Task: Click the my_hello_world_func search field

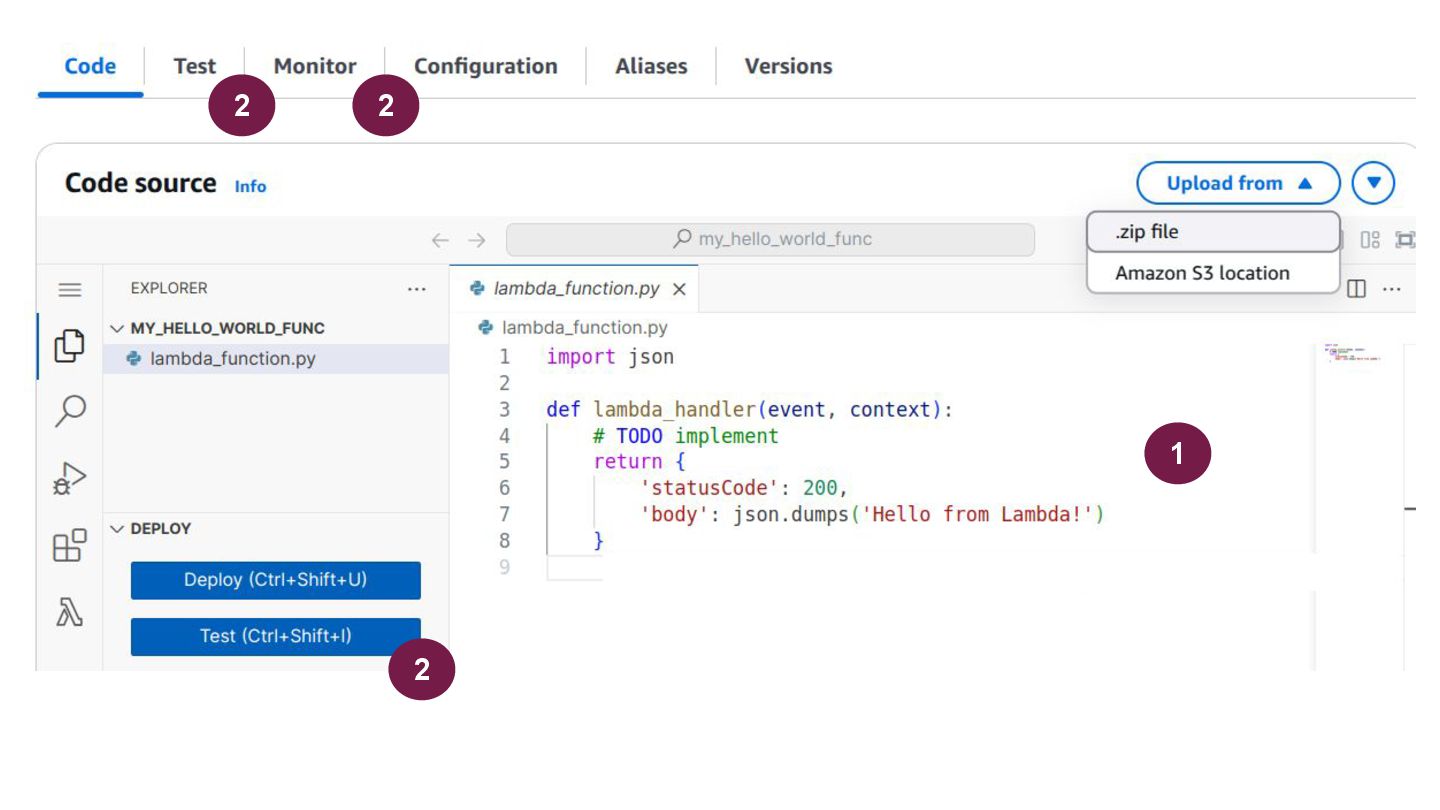Action: pos(770,240)
